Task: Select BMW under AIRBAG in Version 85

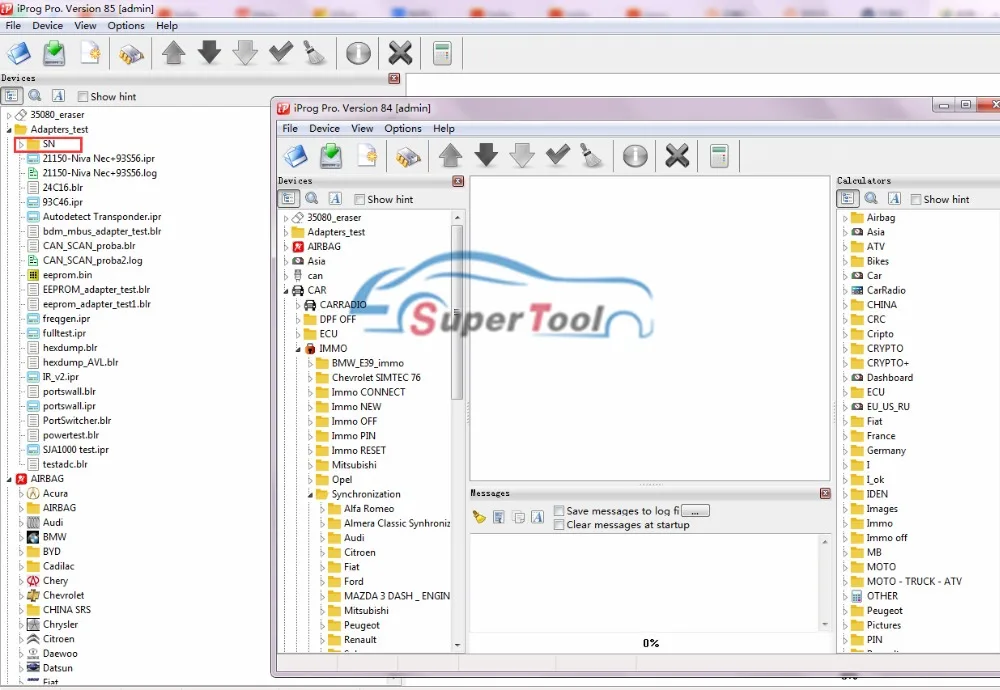Action: click(54, 537)
